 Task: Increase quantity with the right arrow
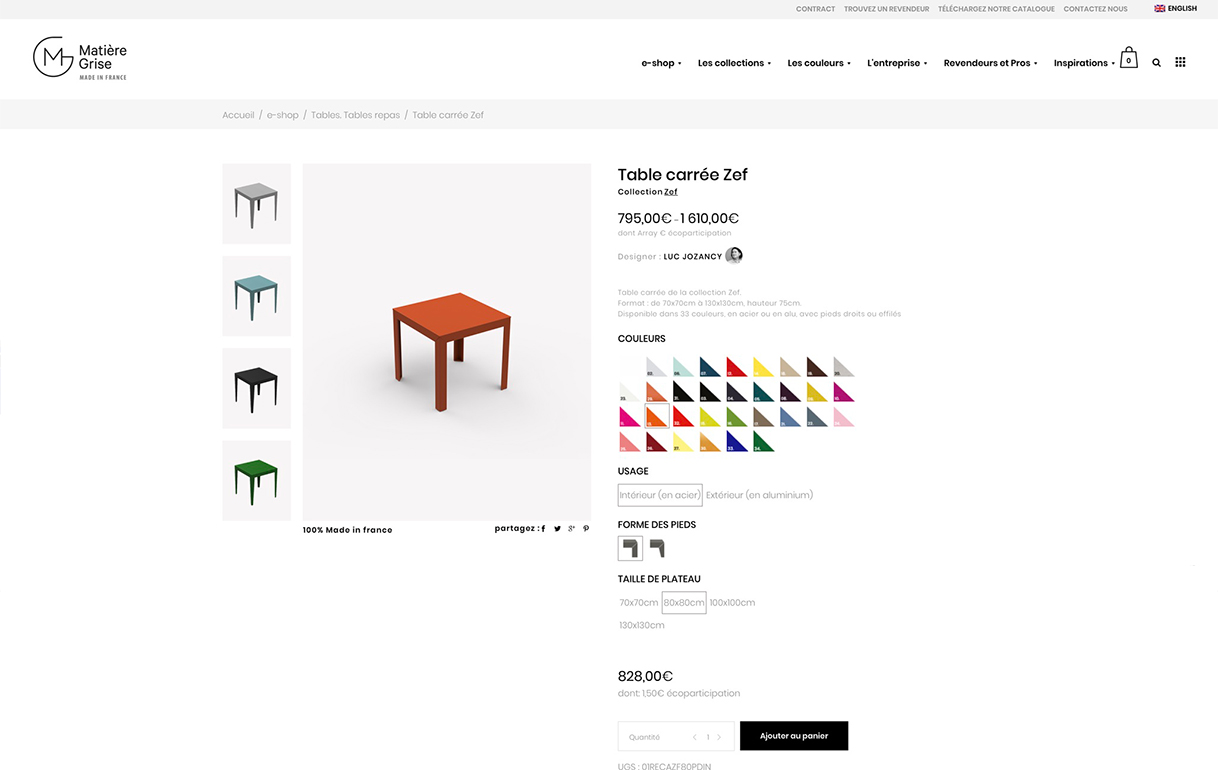[719, 737]
